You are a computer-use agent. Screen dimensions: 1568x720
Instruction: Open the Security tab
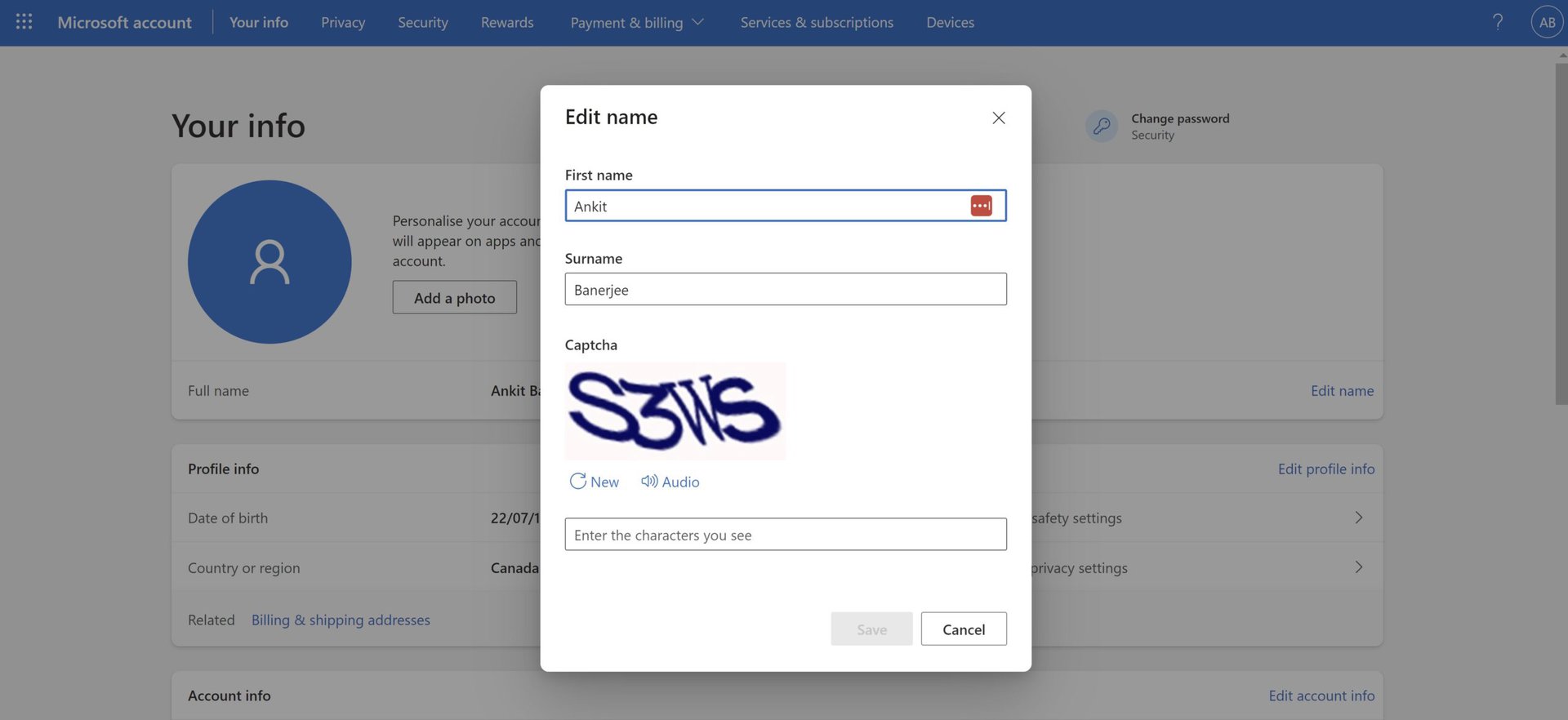pyautogui.click(x=422, y=23)
